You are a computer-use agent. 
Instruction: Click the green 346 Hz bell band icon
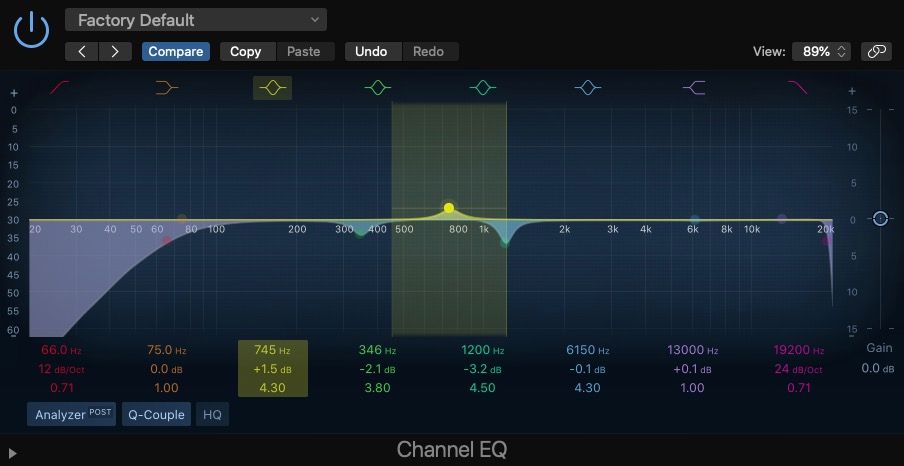(377, 88)
